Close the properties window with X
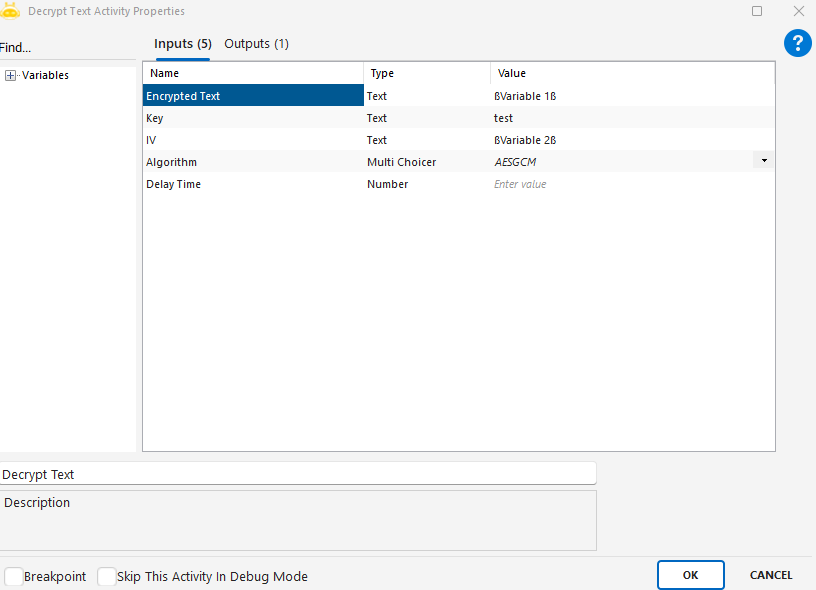The width and height of the screenshot is (816, 590). [798, 11]
